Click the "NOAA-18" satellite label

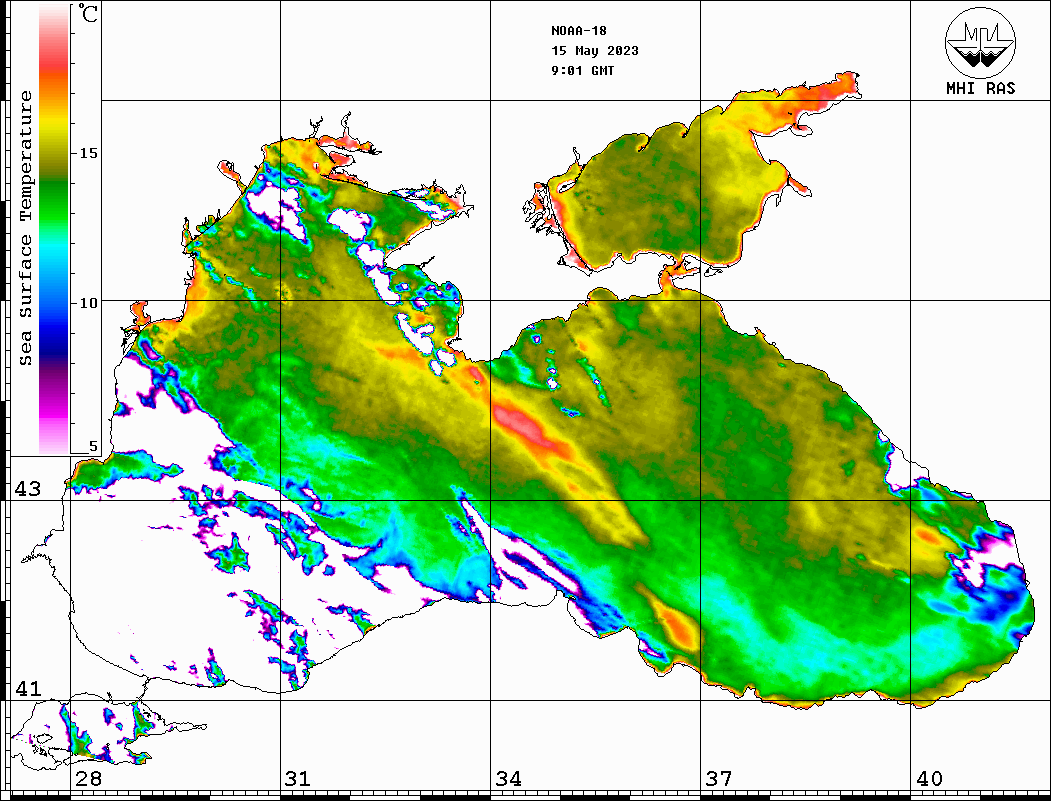tap(578, 31)
